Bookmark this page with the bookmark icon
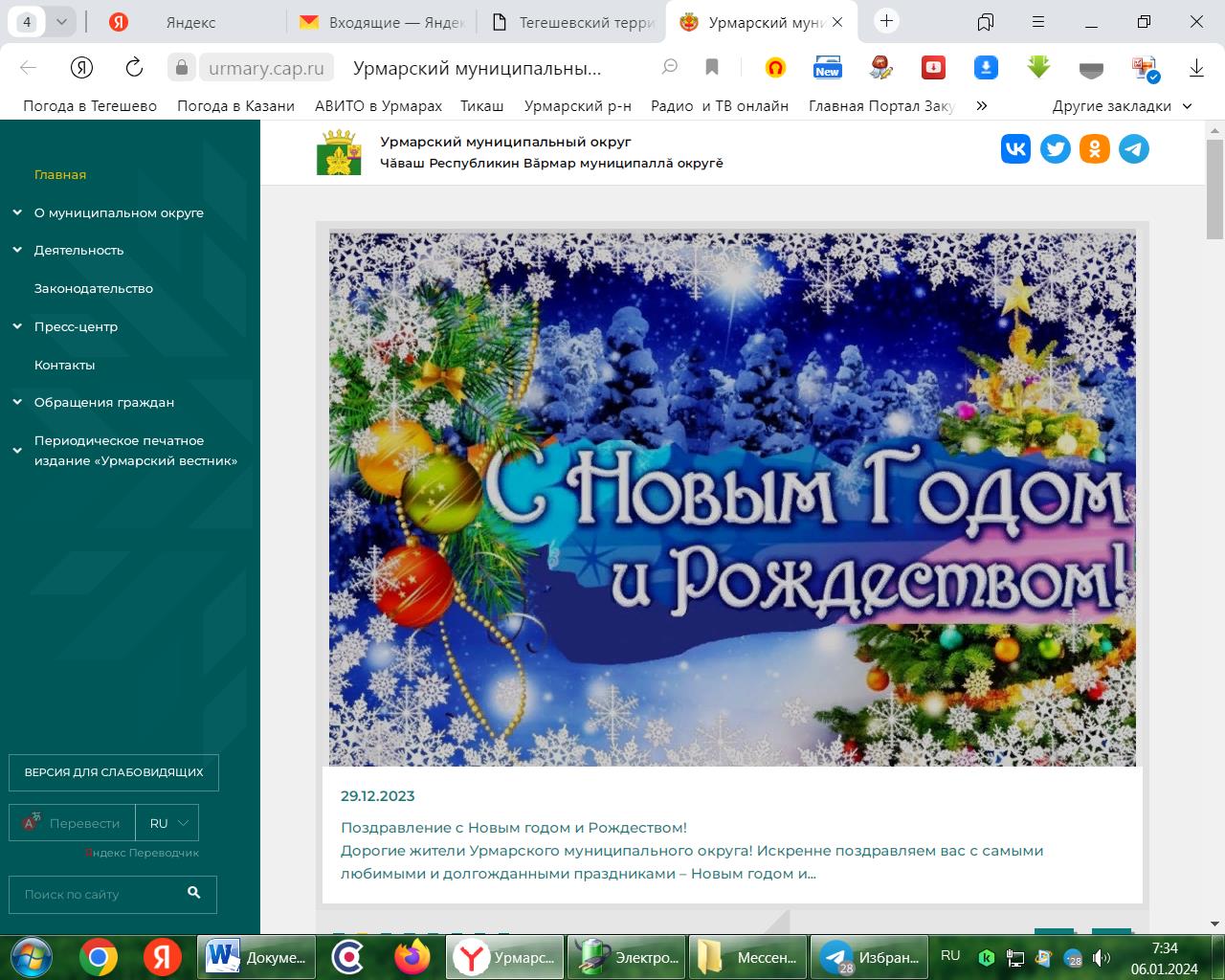The height and width of the screenshot is (980, 1225). click(712, 67)
